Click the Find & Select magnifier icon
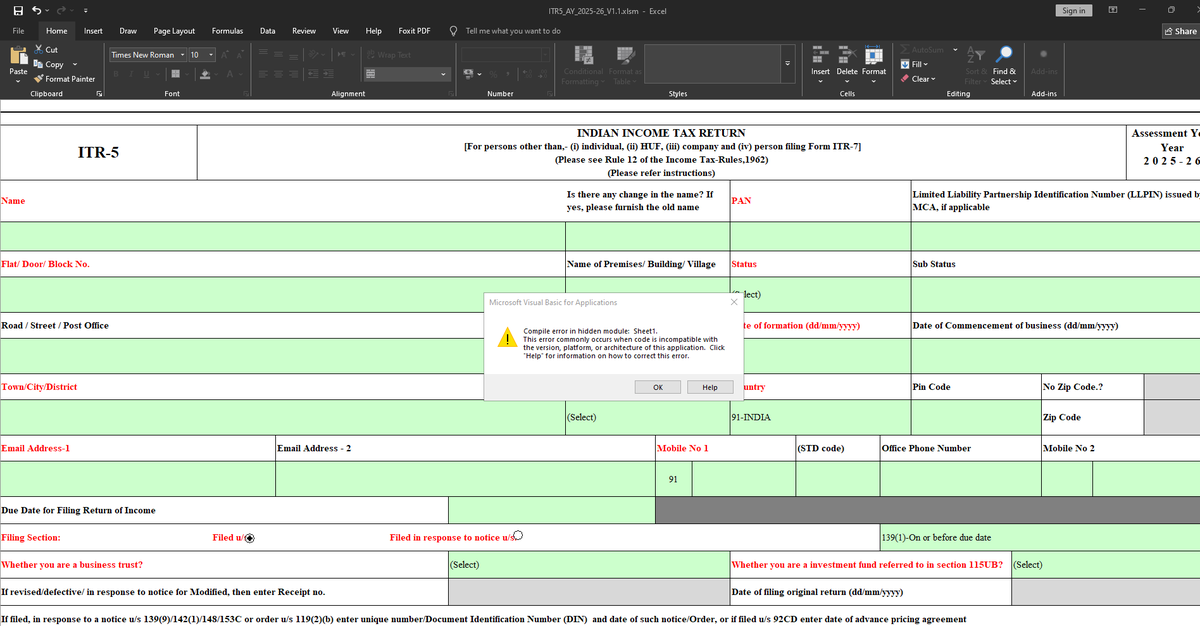 tap(1005, 53)
